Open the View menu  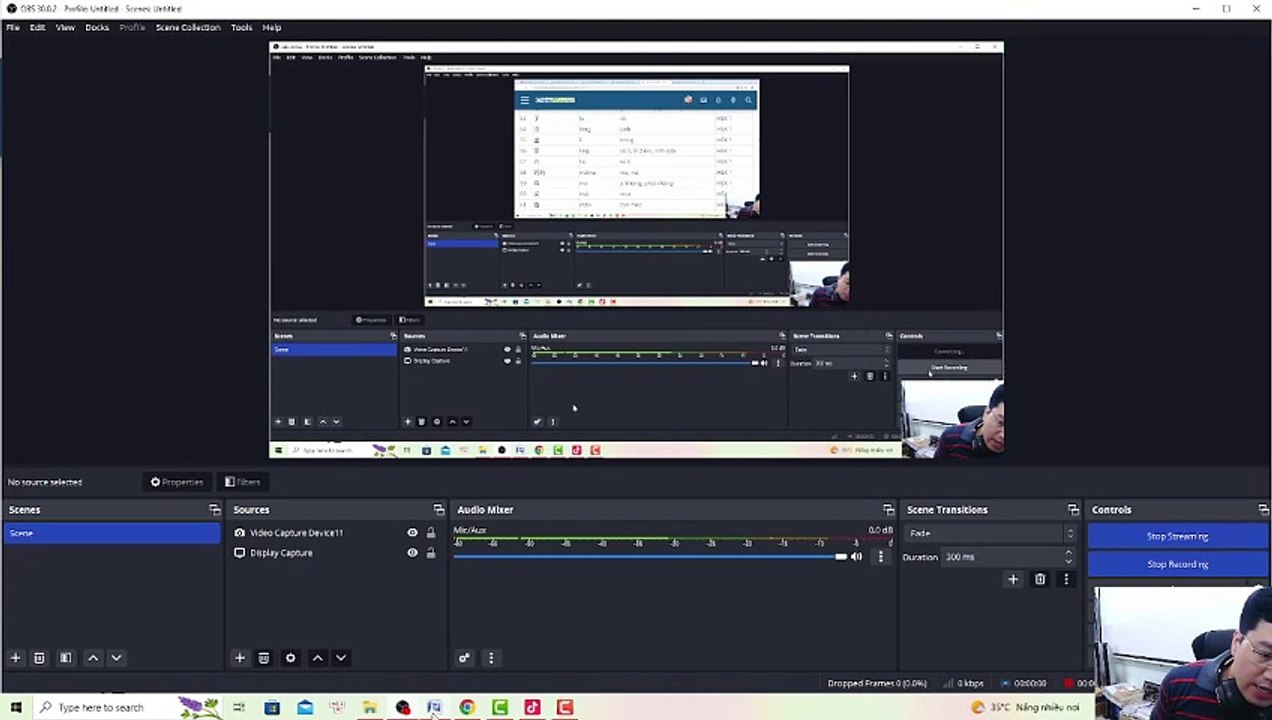coord(65,27)
